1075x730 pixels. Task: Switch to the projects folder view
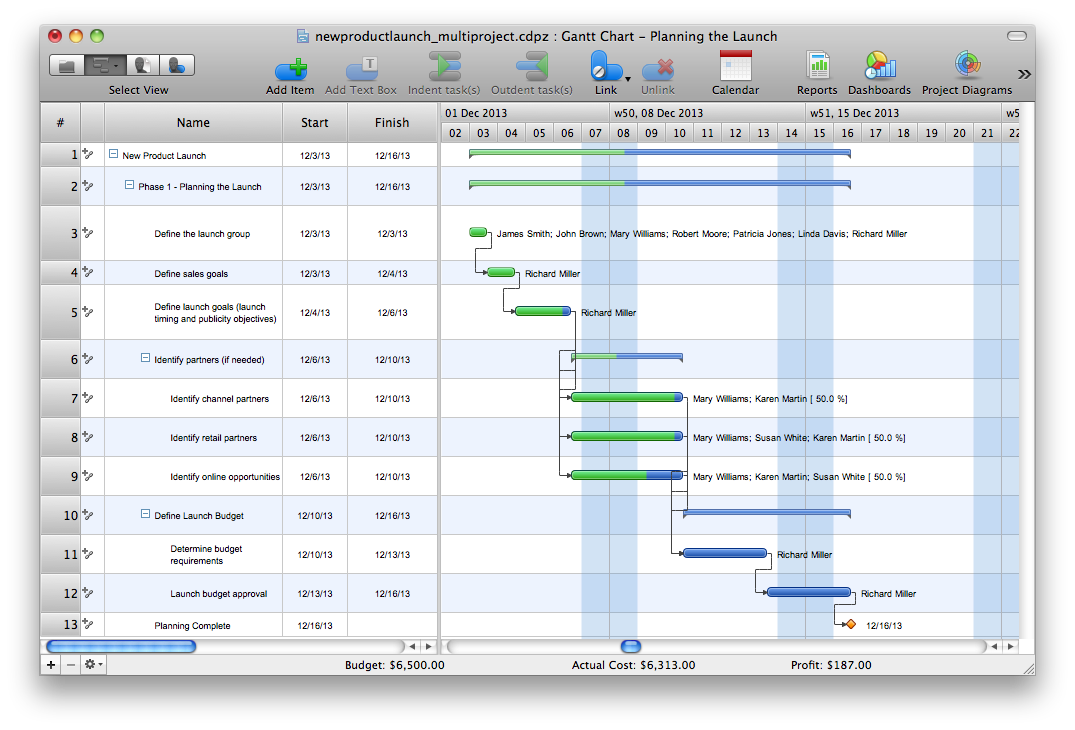click(67, 66)
